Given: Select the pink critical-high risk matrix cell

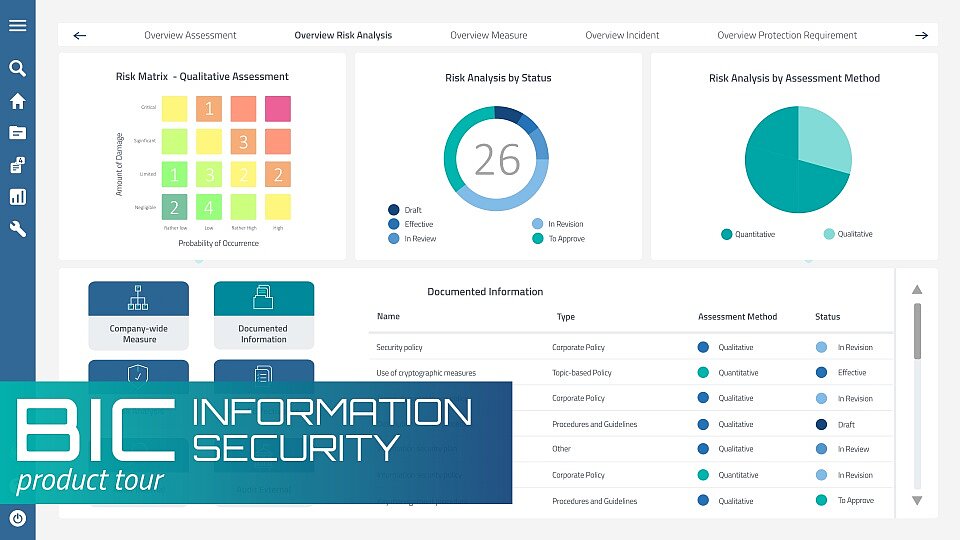Looking at the screenshot, I should [x=277, y=109].
